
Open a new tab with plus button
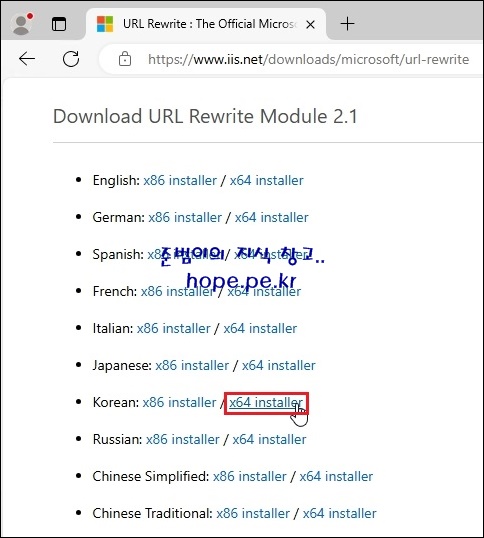click(x=347, y=24)
